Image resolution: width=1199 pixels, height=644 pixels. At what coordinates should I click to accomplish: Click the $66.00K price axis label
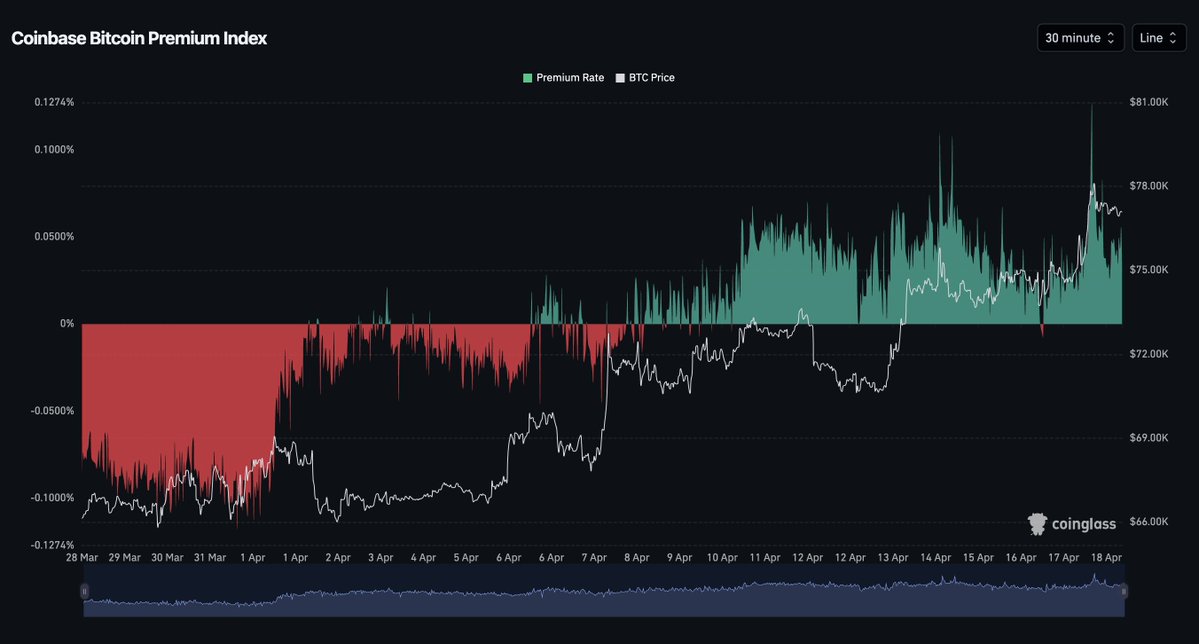pyautogui.click(x=1149, y=522)
